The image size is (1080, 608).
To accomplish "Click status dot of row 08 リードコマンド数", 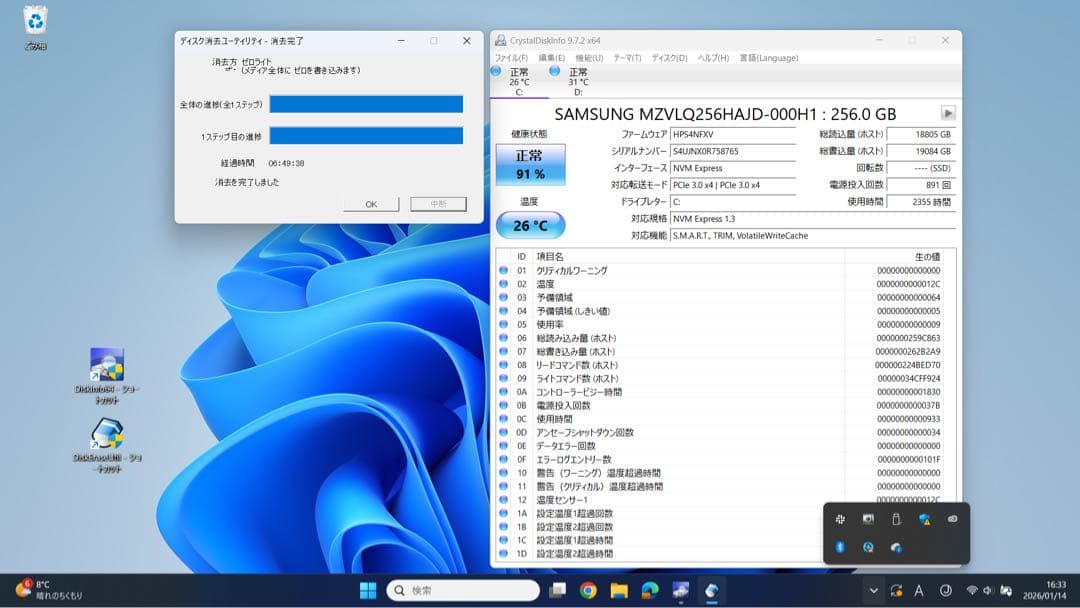I will pos(503,365).
